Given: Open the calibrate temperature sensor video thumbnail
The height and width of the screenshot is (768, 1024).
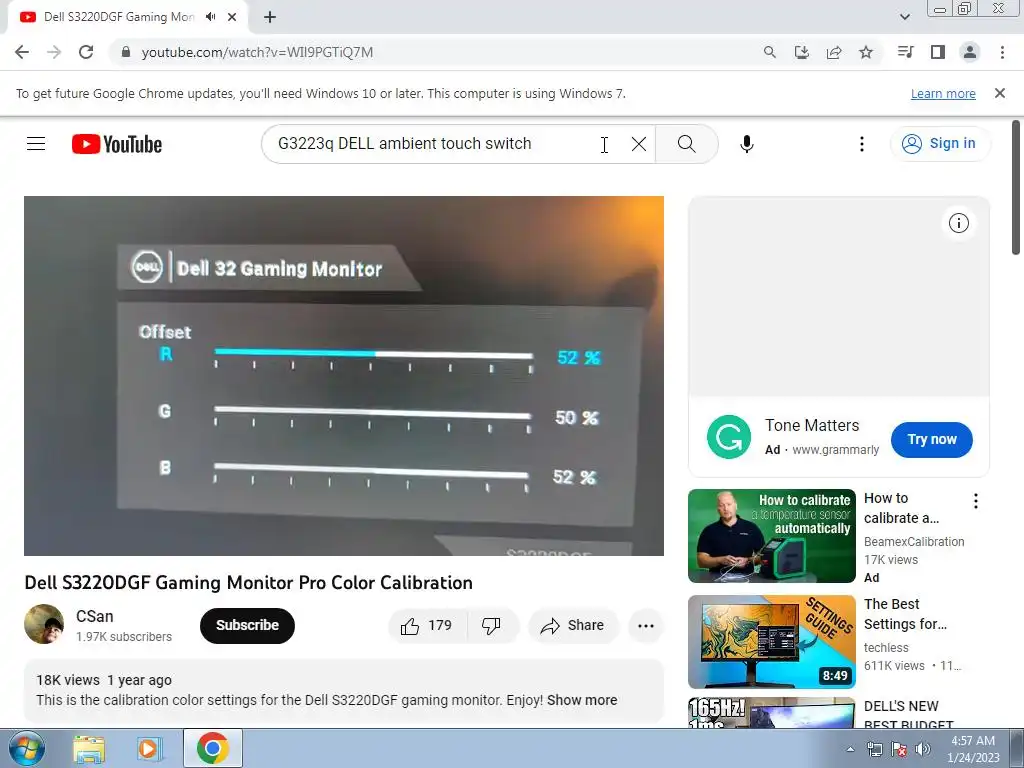Looking at the screenshot, I should click(x=771, y=536).
